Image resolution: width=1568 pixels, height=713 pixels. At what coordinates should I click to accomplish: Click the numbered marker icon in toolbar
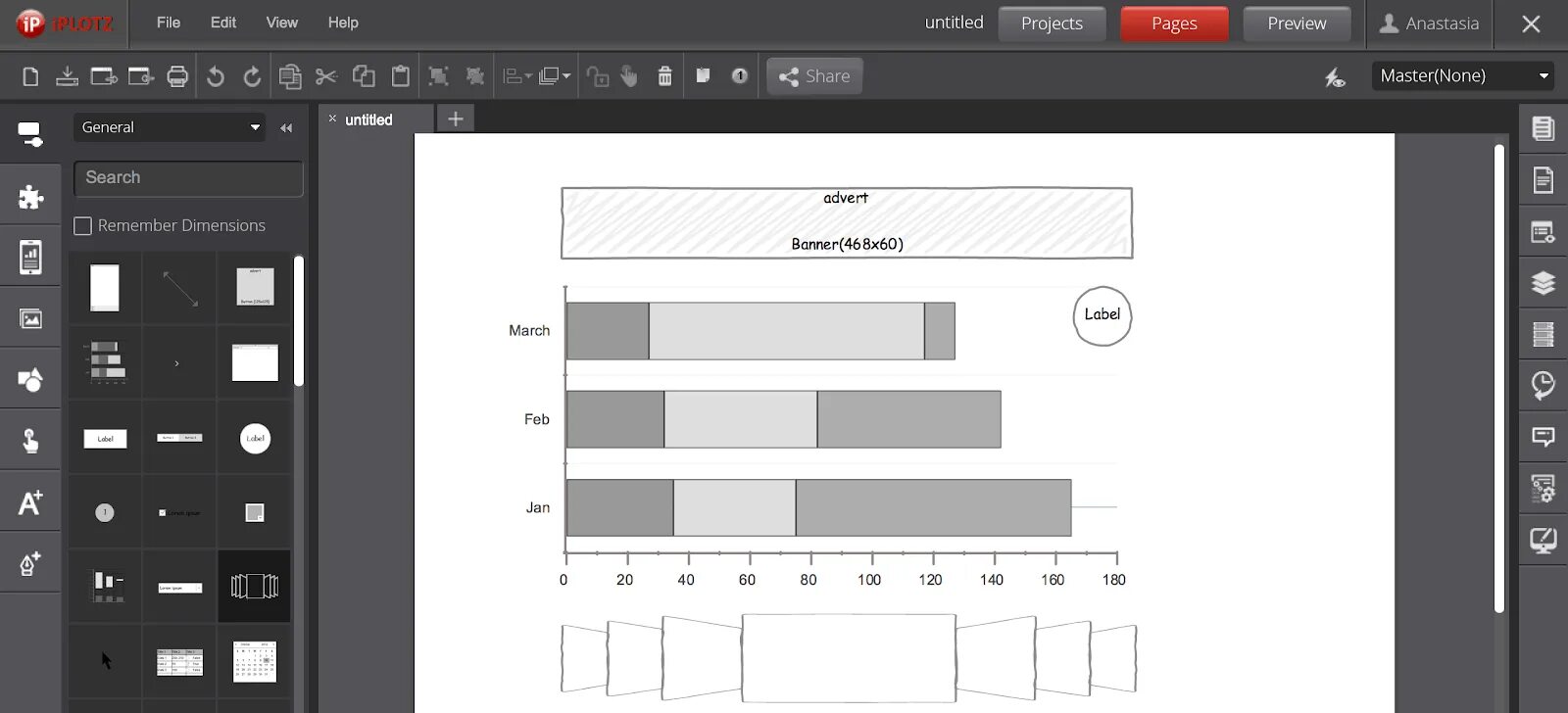coord(740,75)
